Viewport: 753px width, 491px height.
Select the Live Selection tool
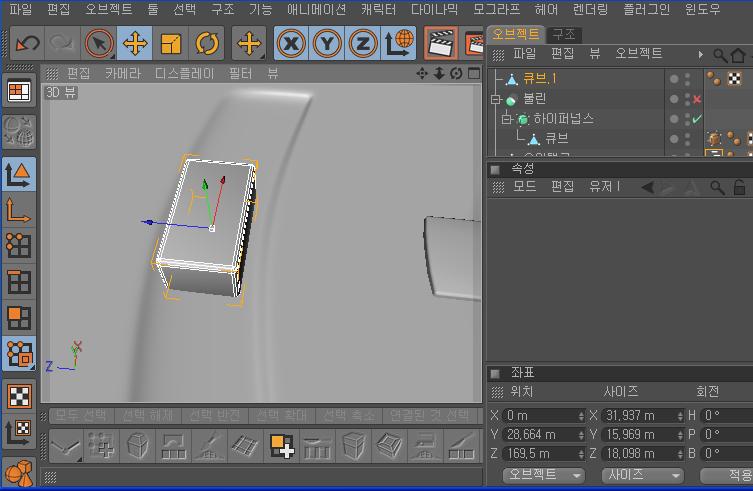[x=99, y=44]
